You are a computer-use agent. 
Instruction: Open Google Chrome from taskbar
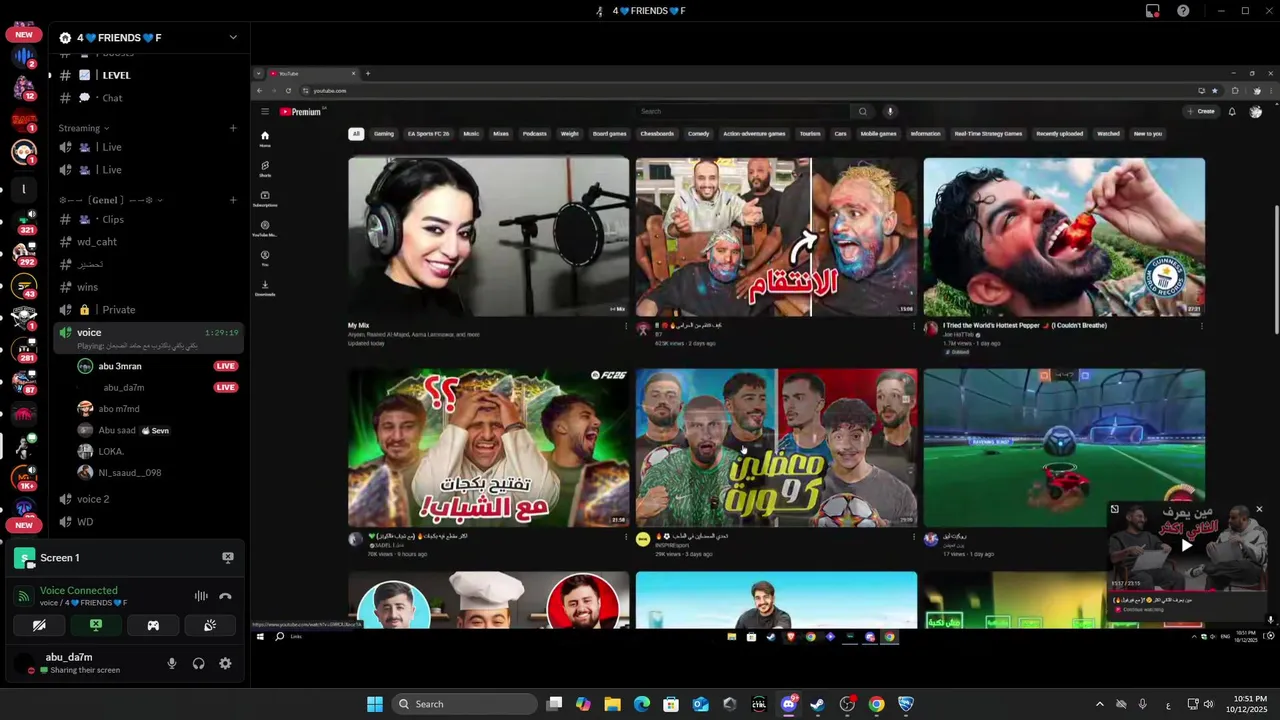click(x=876, y=704)
